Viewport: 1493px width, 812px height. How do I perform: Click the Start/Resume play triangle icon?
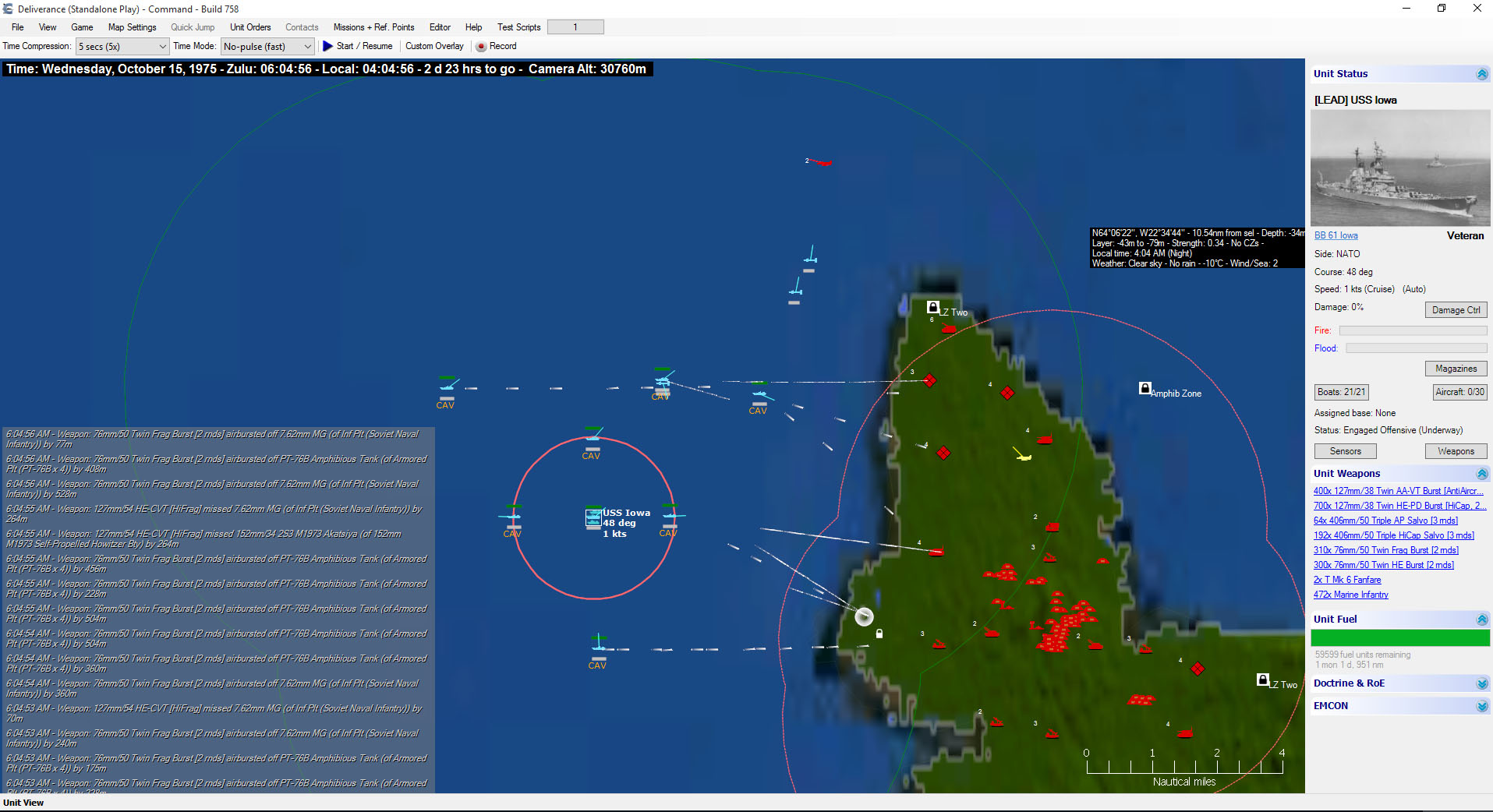click(327, 46)
